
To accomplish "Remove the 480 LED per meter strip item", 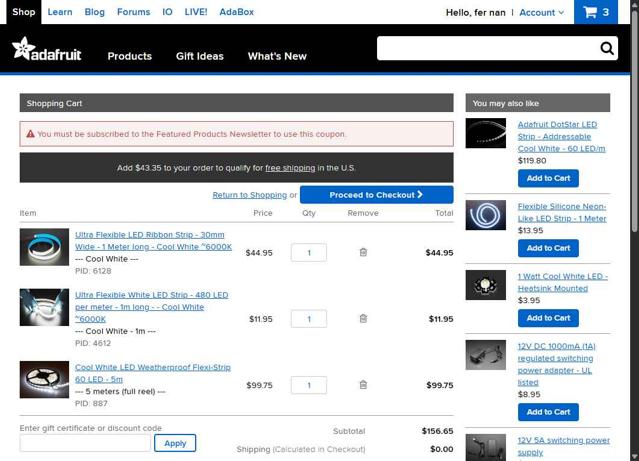I will (363, 318).
